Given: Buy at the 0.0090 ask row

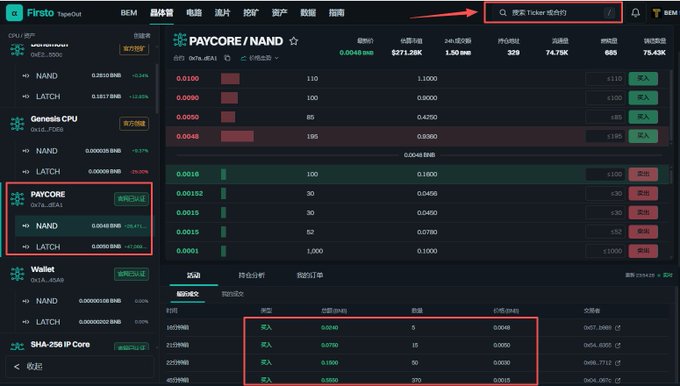Looking at the screenshot, I should (643, 98).
